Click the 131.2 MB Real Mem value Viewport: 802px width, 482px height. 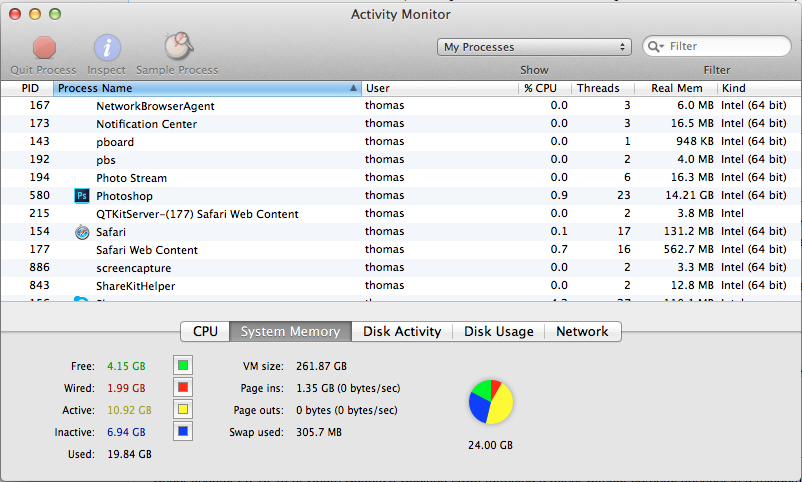click(688, 231)
